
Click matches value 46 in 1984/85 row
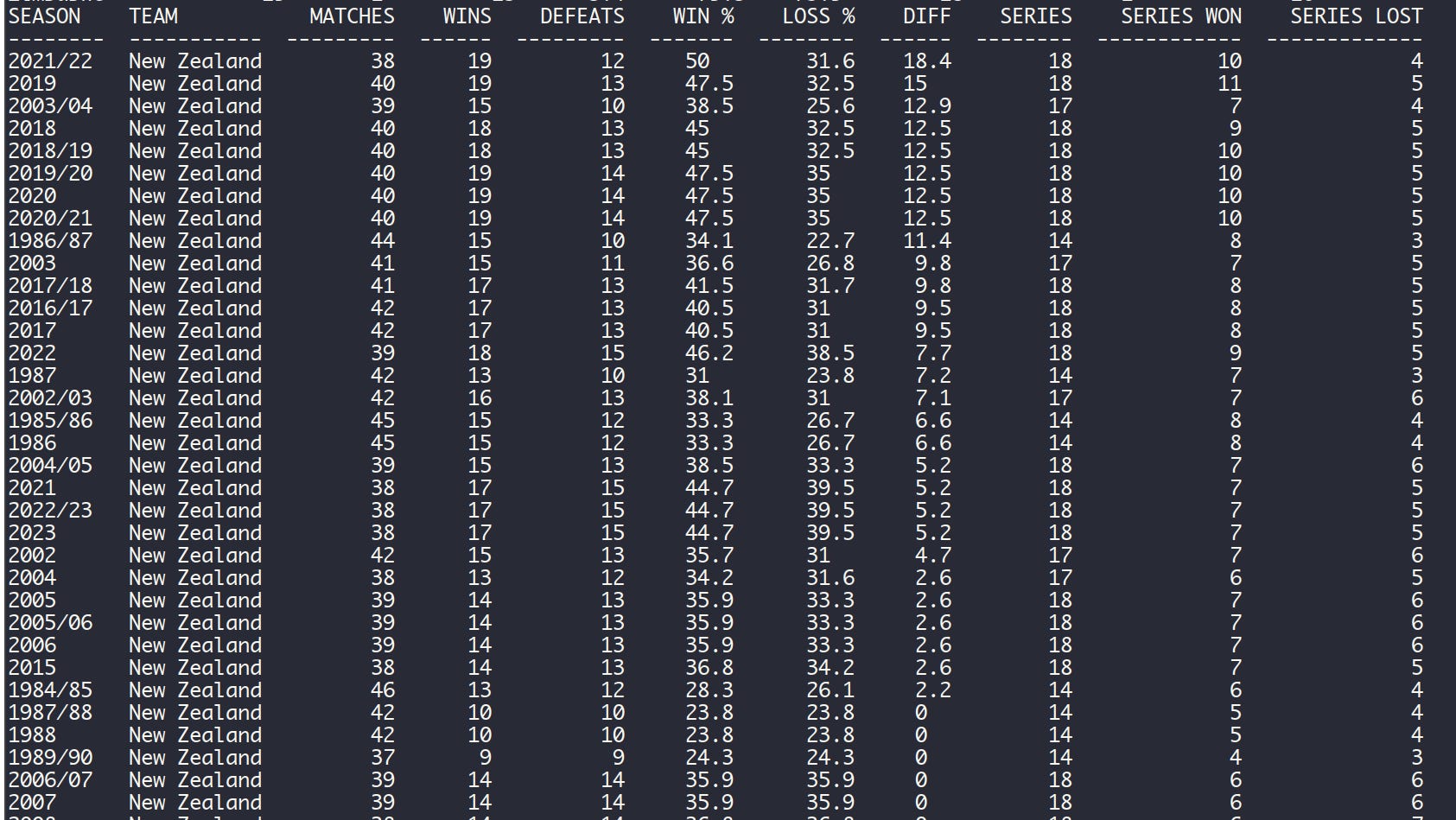point(382,690)
